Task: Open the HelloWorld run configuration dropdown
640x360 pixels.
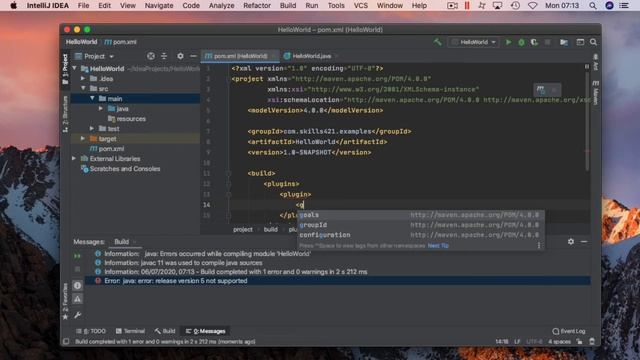Action: (x=473, y=42)
